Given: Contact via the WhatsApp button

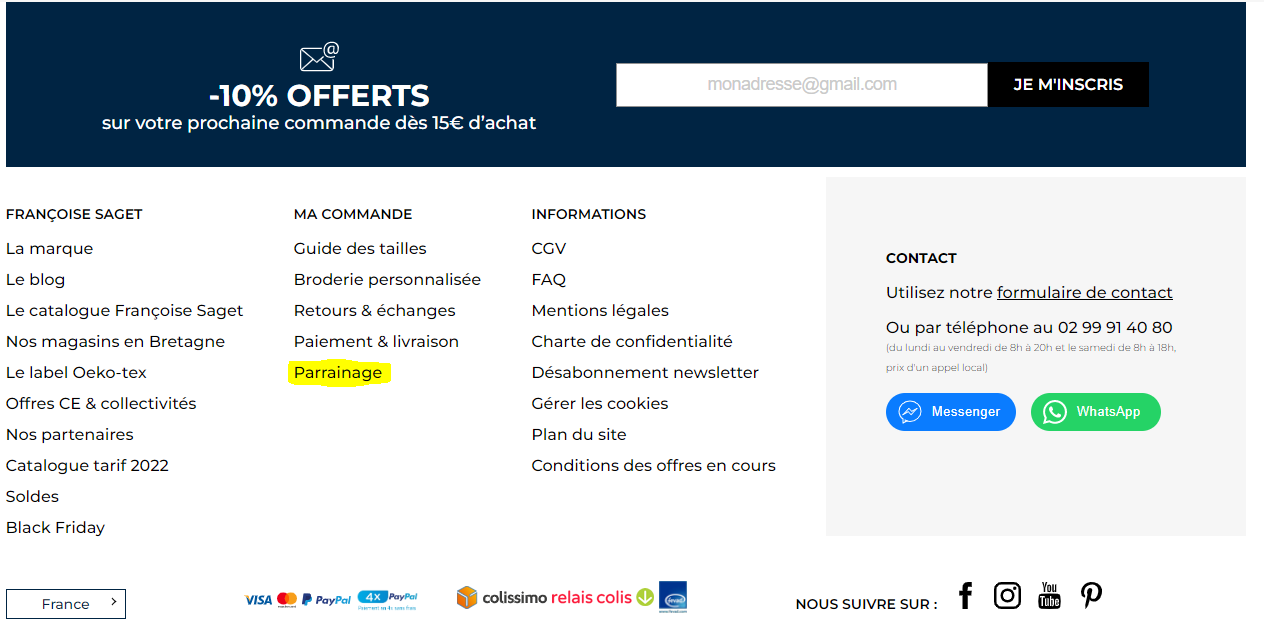Looking at the screenshot, I should [x=1095, y=412].
